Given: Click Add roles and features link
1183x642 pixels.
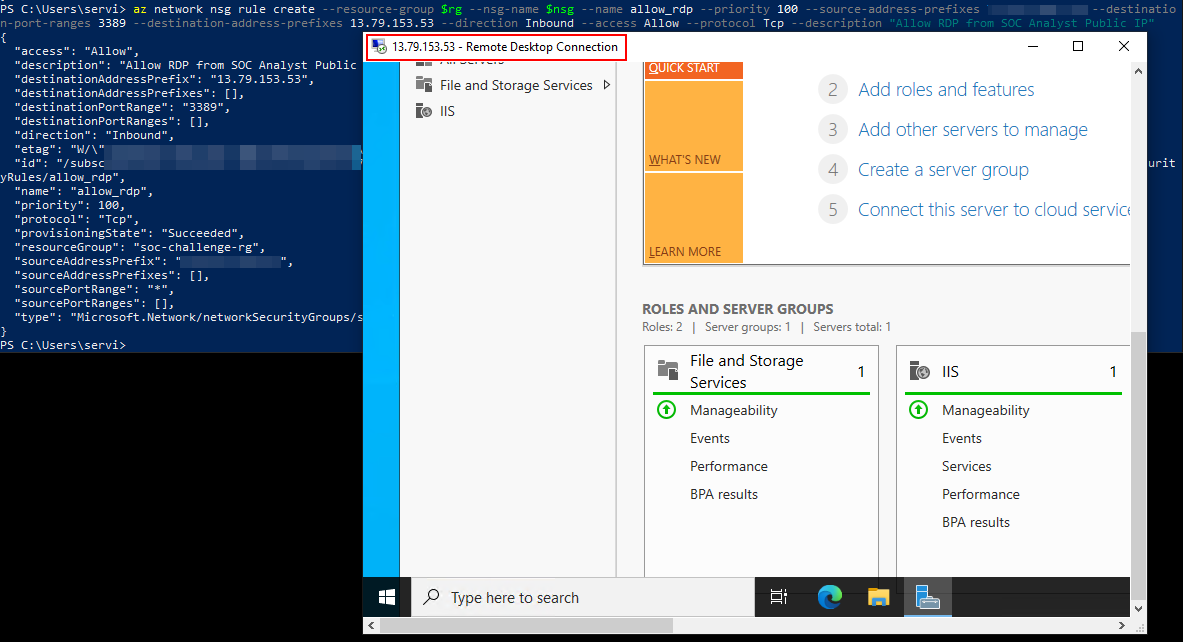Looking at the screenshot, I should click(946, 90).
